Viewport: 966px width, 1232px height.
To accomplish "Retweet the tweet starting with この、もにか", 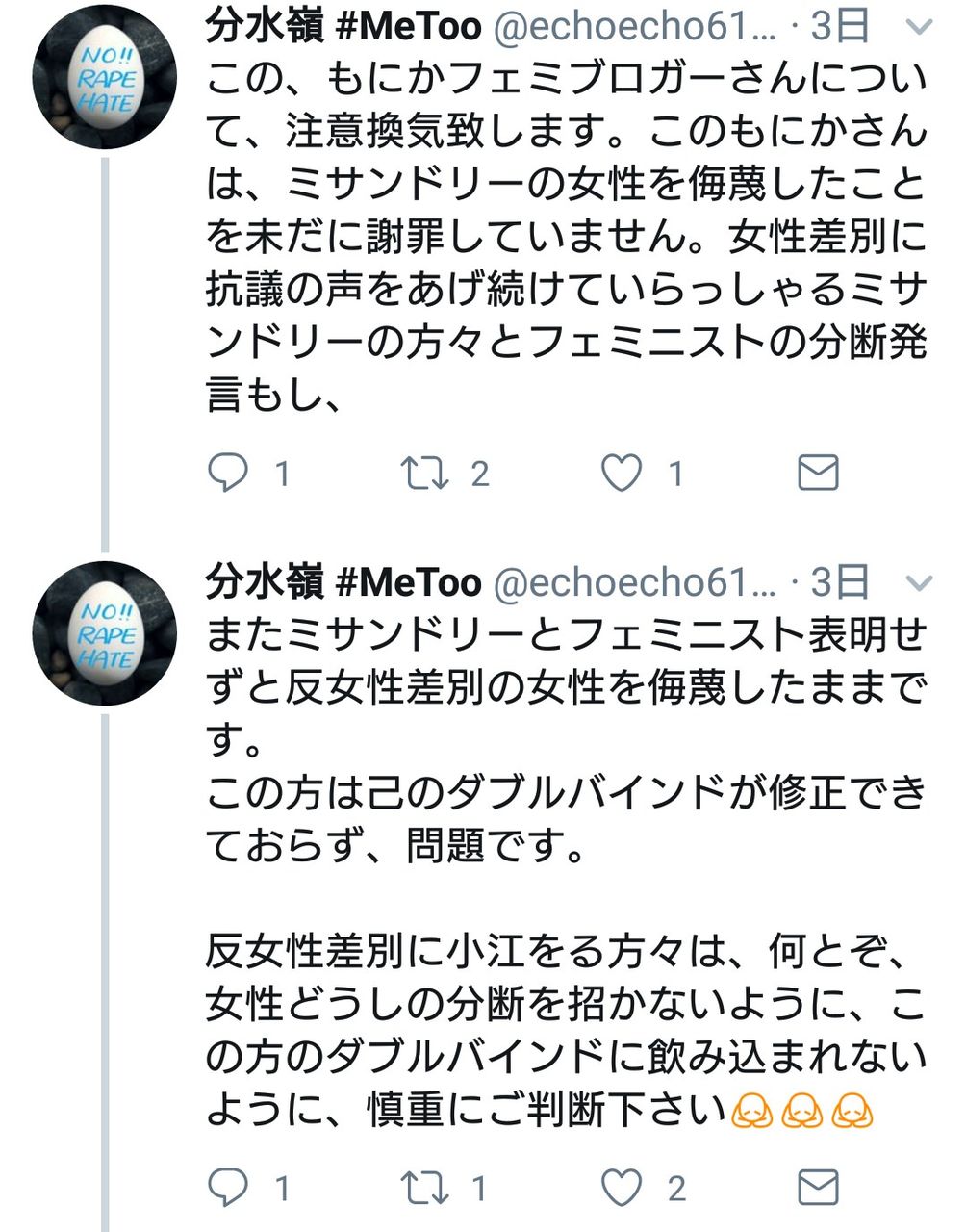I will pos(422,473).
